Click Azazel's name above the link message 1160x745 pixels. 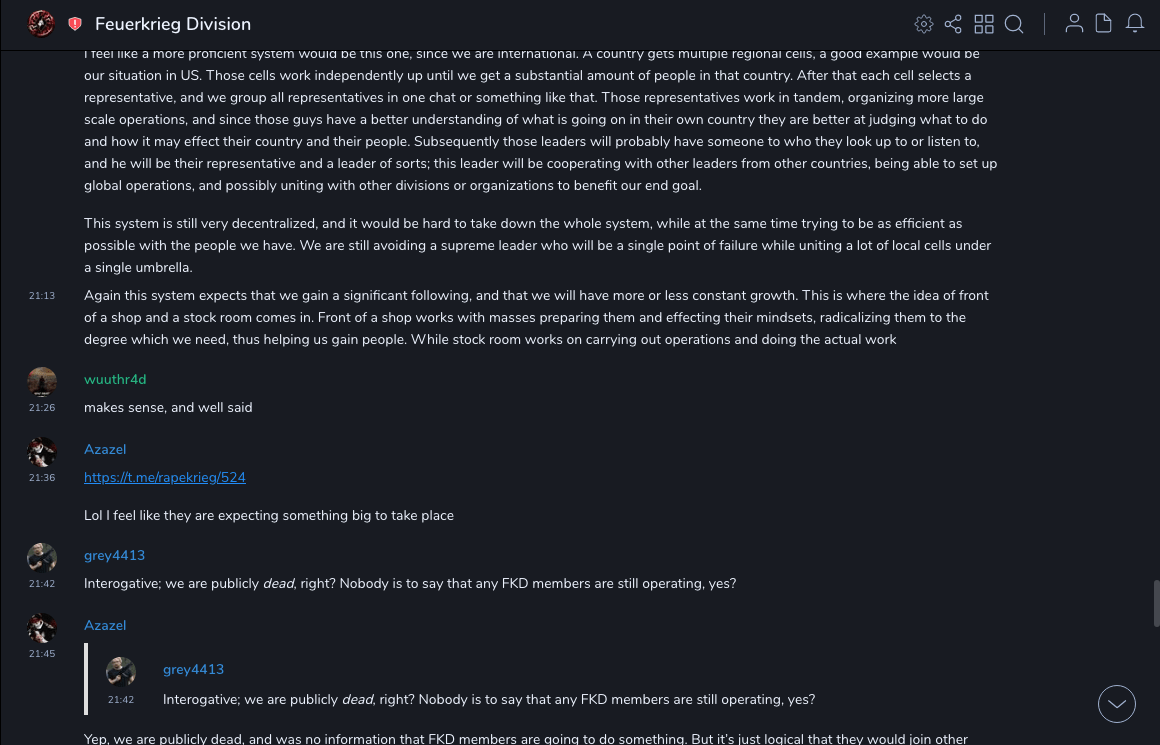click(105, 450)
